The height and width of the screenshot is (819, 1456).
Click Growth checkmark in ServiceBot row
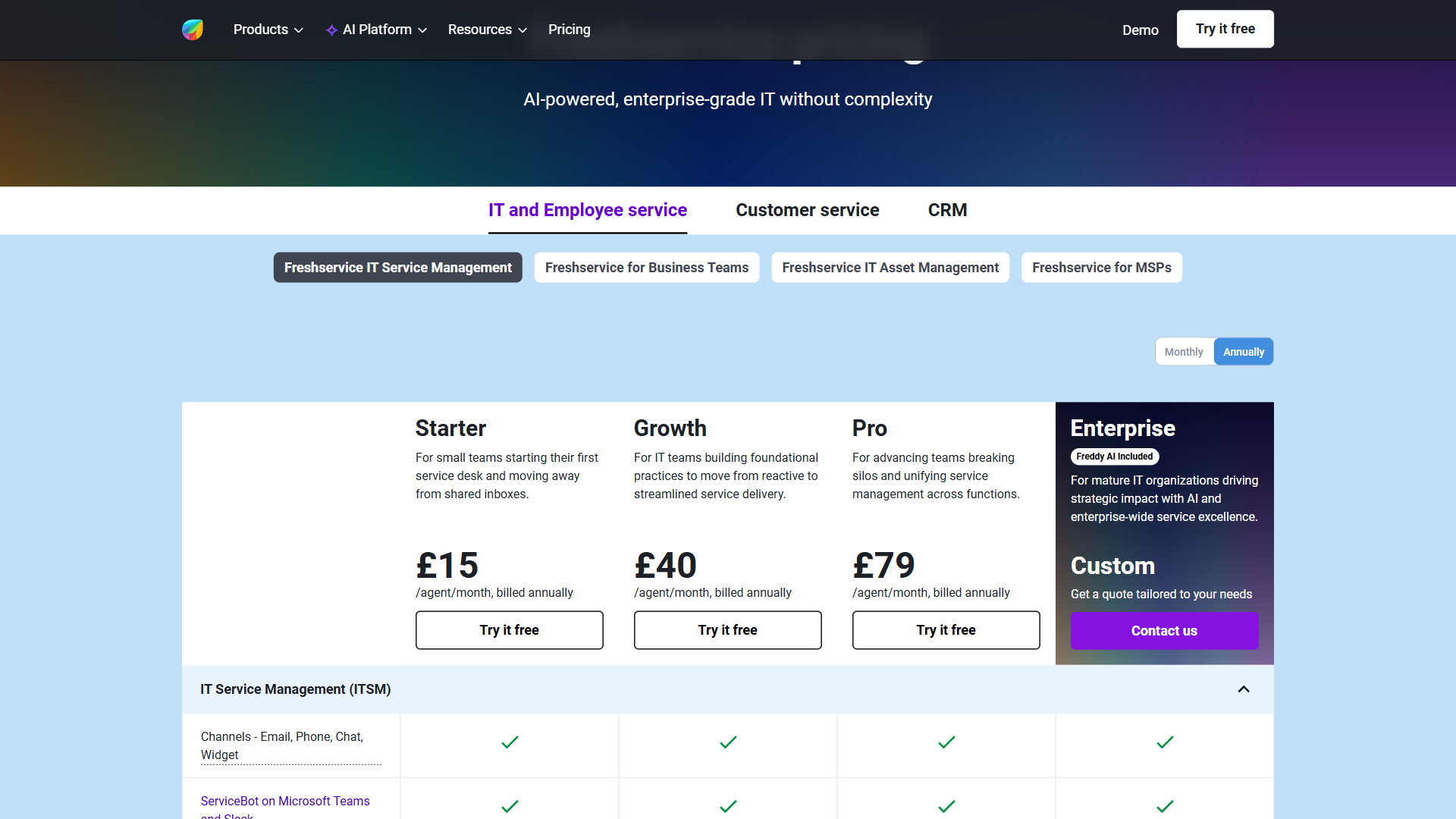point(728,806)
